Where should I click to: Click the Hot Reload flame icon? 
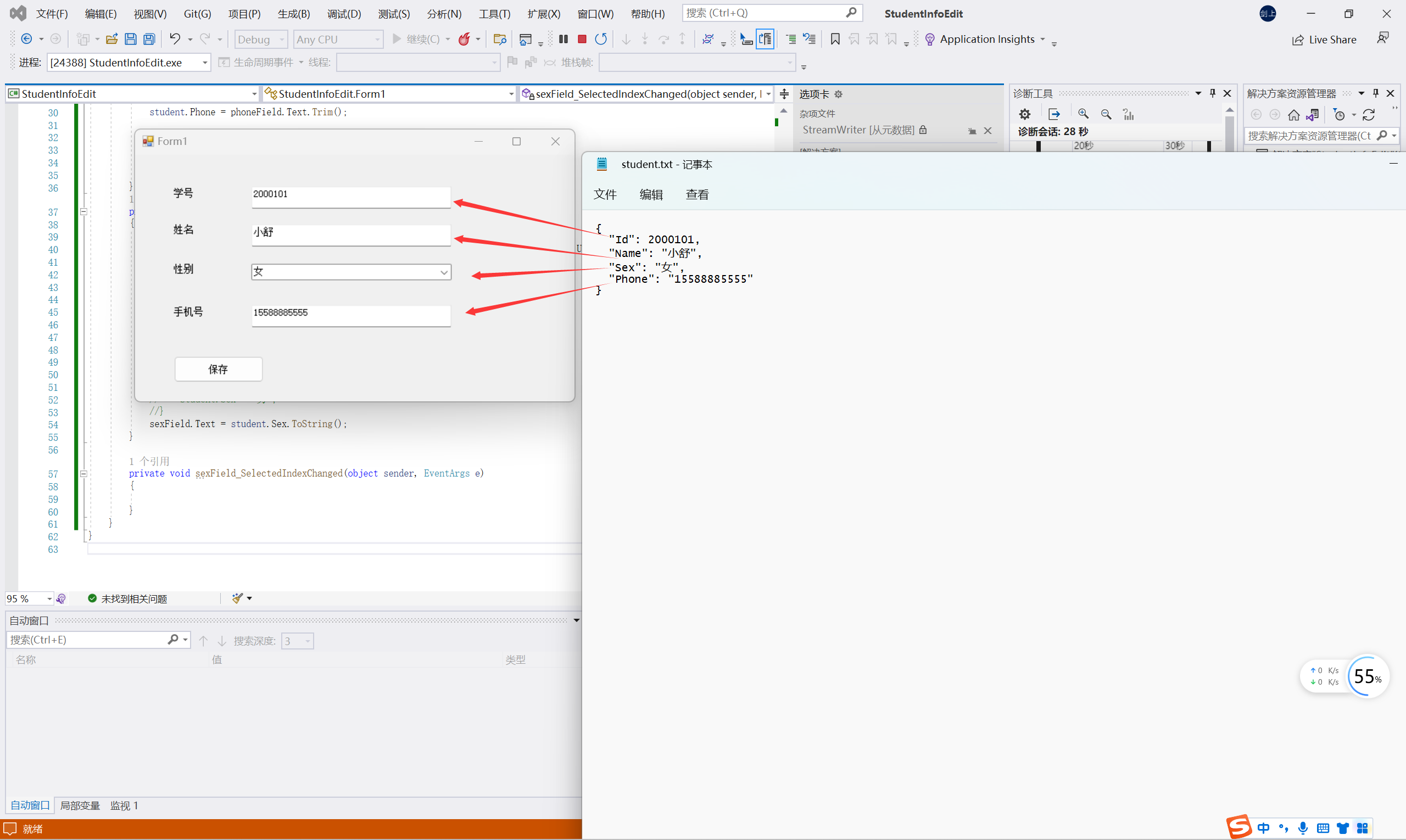tap(464, 39)
